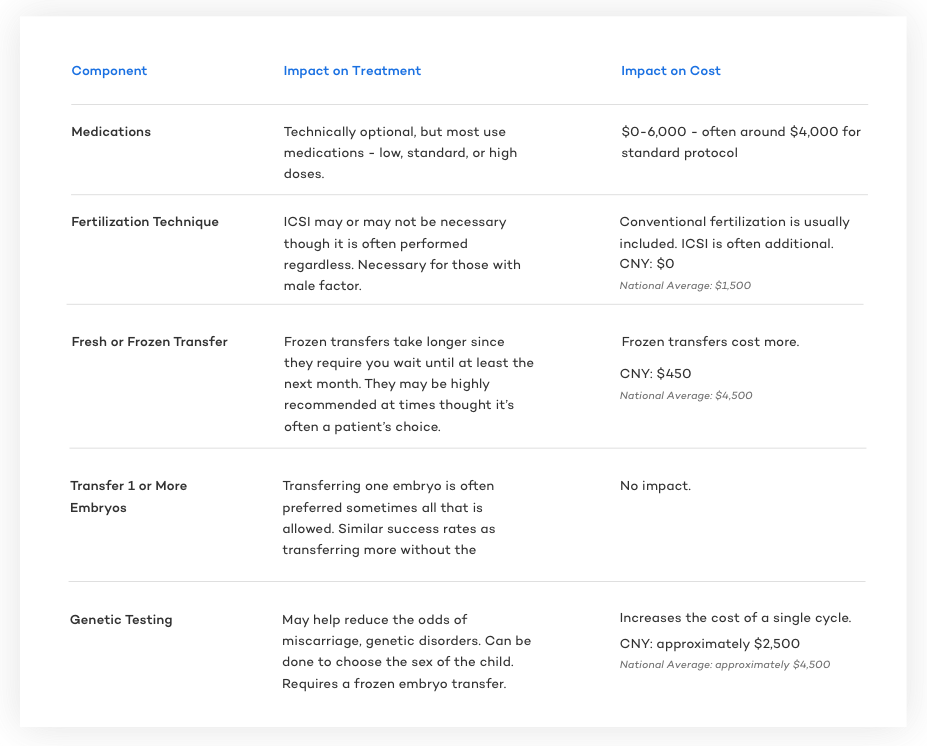
Task: Select the Fresh or Frozen Transfer label
Action: click(150, 342)
